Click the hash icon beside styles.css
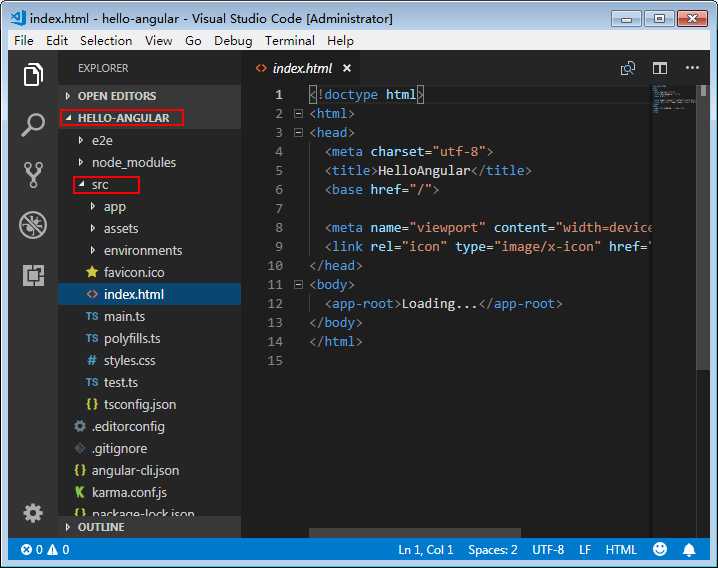718x568 pixels. tap(92, 360)
